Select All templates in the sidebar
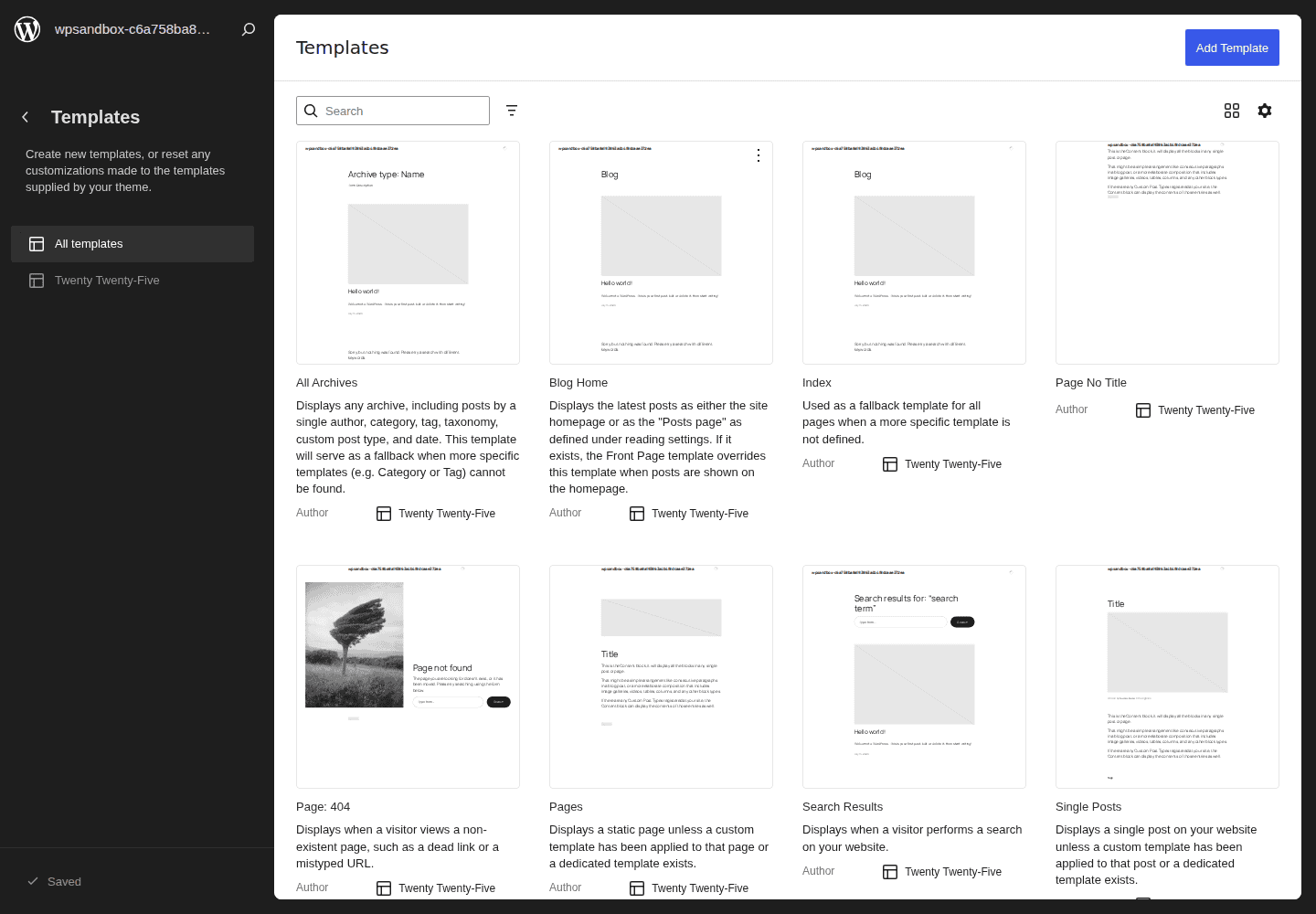 point(133,244)
